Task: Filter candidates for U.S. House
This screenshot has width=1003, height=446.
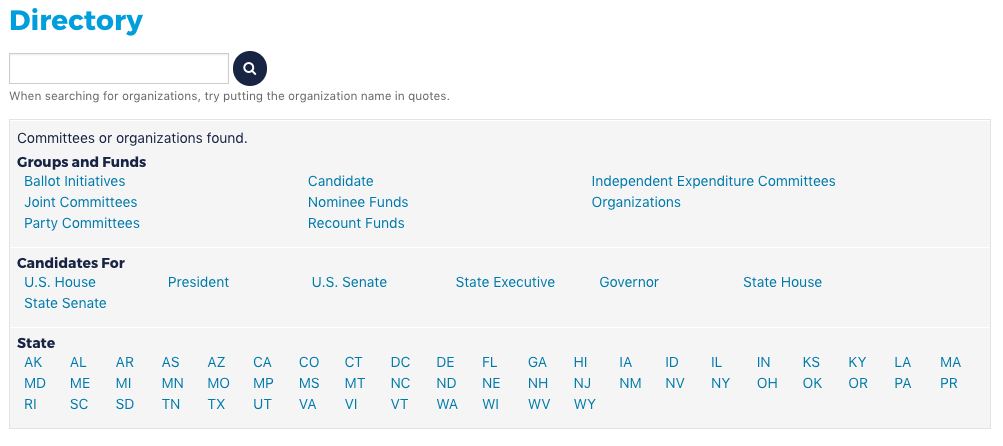Action: [60, 282]
